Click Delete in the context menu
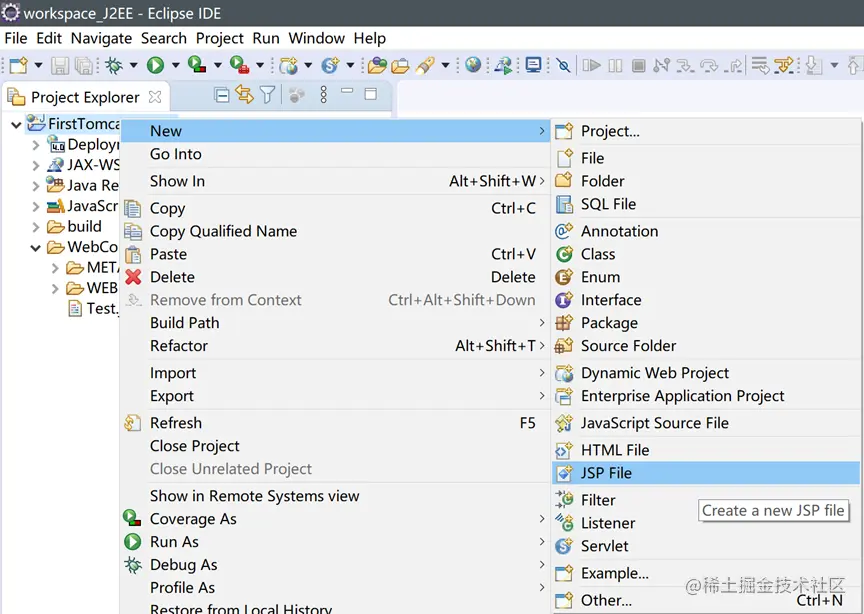Screen dimensions: 864x614 click(x=335, y=277)
